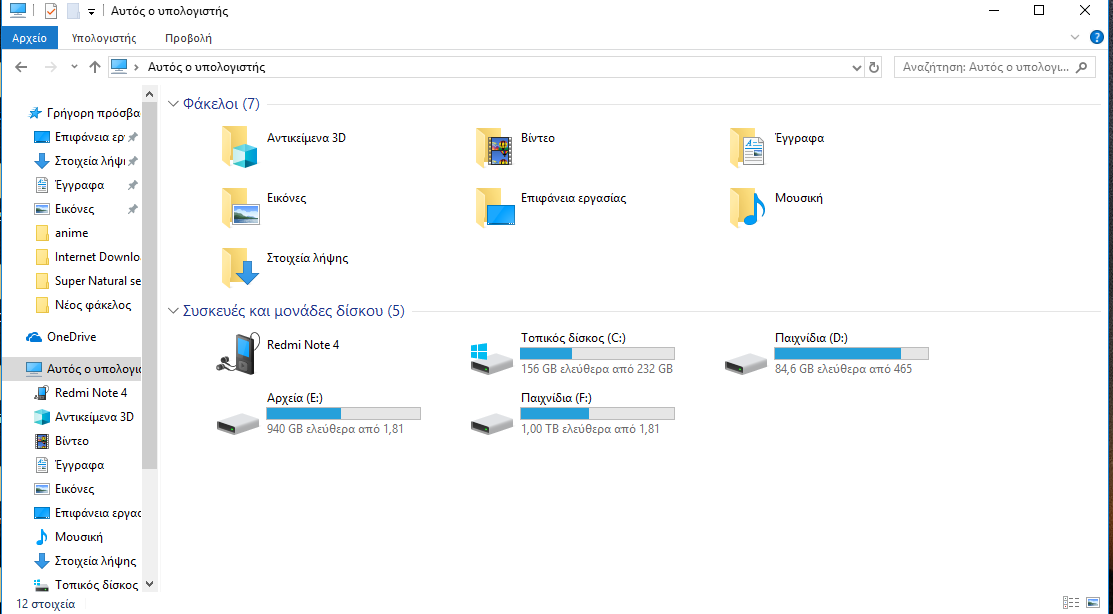Open the Βίντεο folder icon in main pane
Viewport: 1113px width, 614px height.
[x=494, y=146]
